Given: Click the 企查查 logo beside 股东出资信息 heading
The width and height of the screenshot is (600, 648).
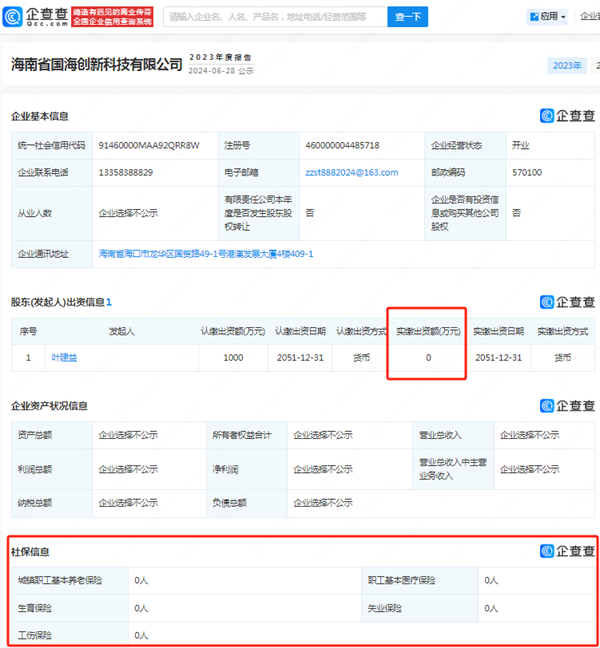Looking at the screenshot, I should [x=567, y=301].
